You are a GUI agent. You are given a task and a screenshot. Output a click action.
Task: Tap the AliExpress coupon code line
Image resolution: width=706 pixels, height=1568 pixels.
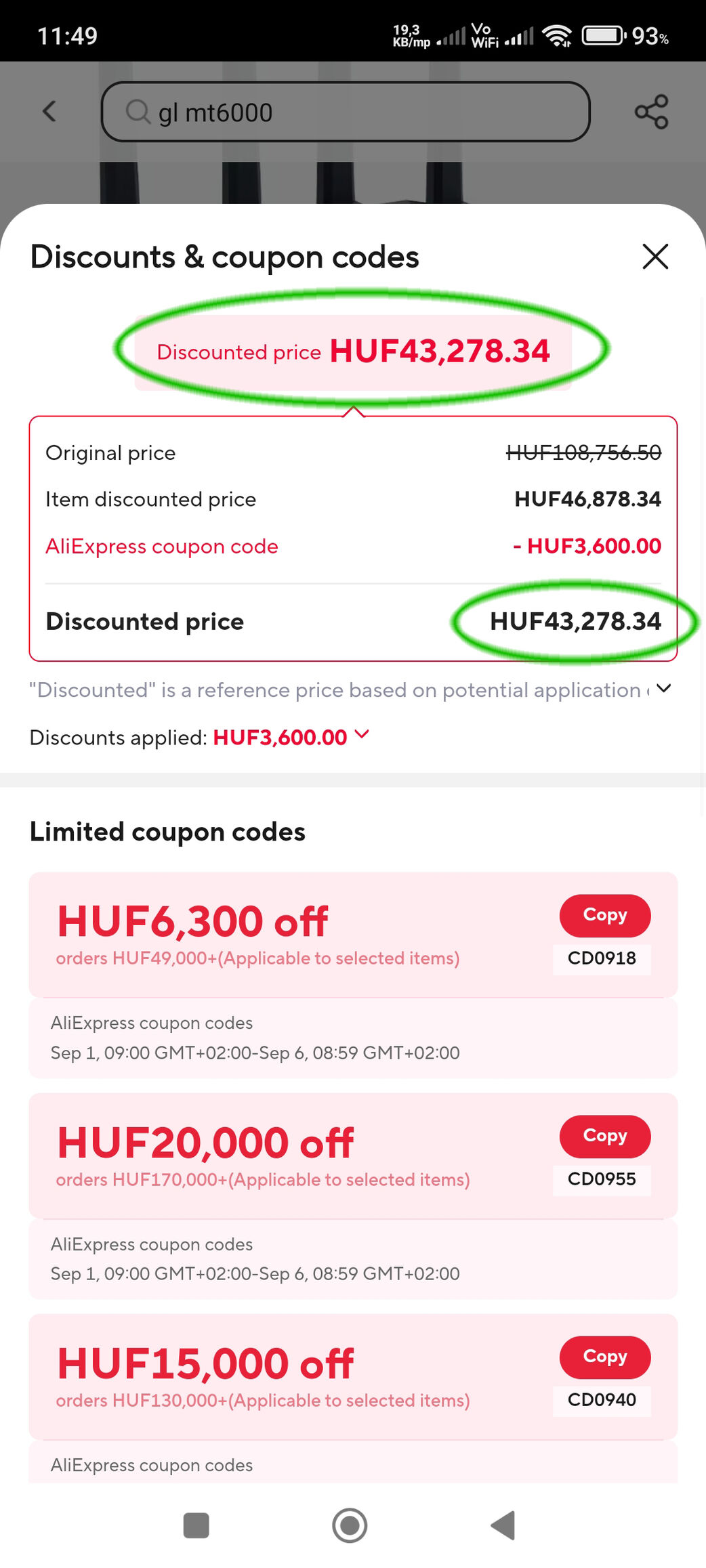(353, 546)
